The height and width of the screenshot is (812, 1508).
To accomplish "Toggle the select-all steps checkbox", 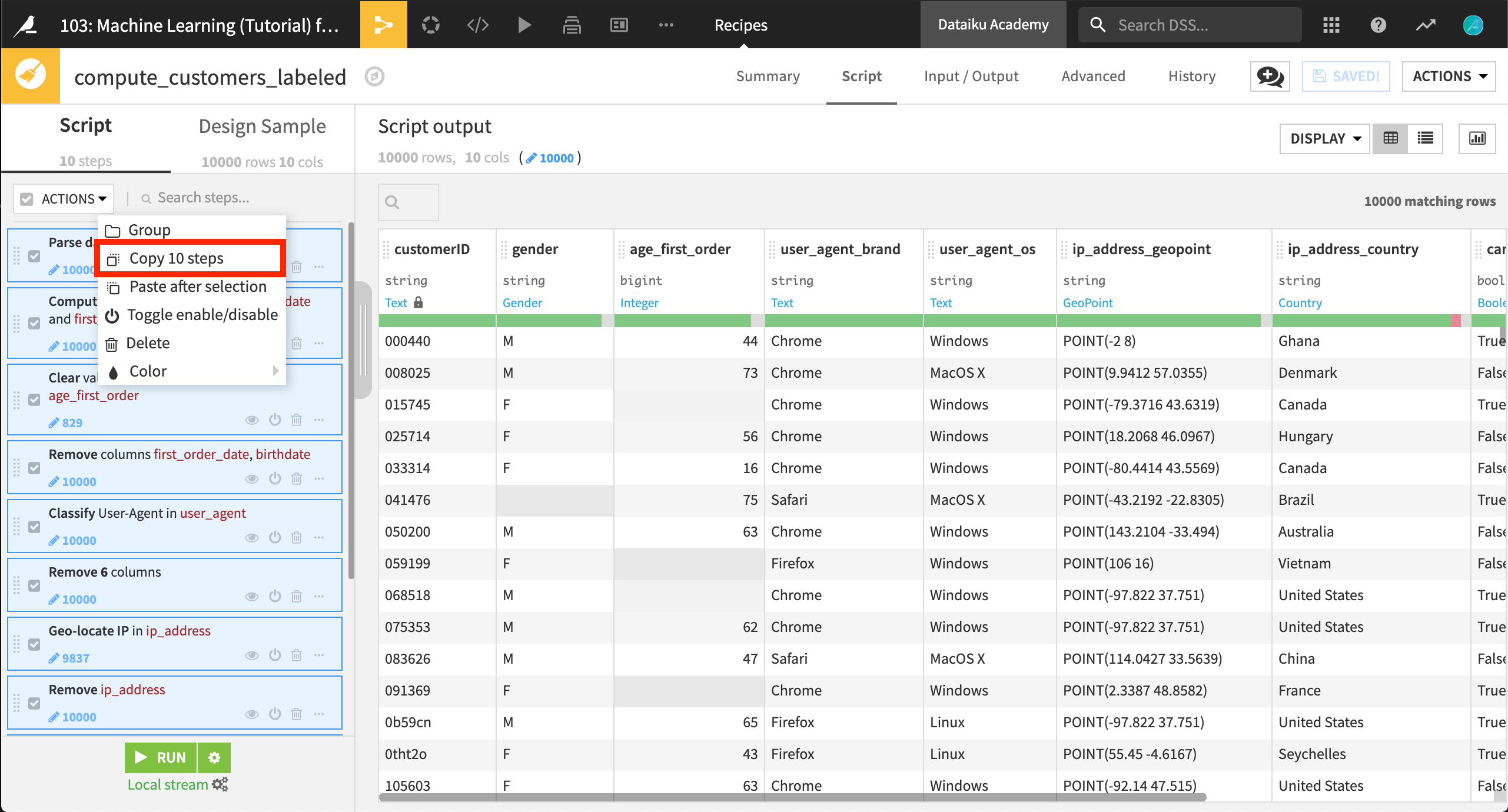I will click(26, 199).
